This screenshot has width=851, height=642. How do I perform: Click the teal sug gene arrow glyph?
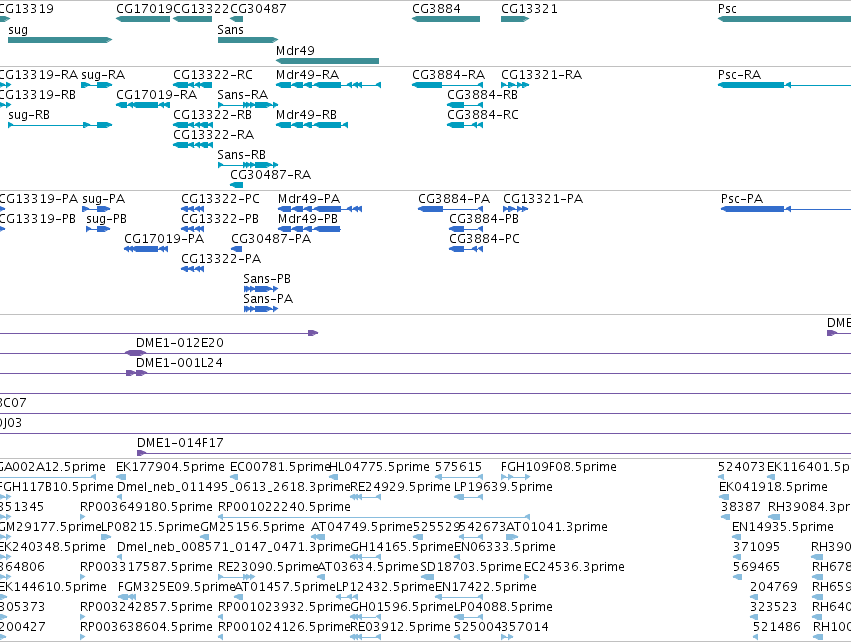tap(60, 40)
